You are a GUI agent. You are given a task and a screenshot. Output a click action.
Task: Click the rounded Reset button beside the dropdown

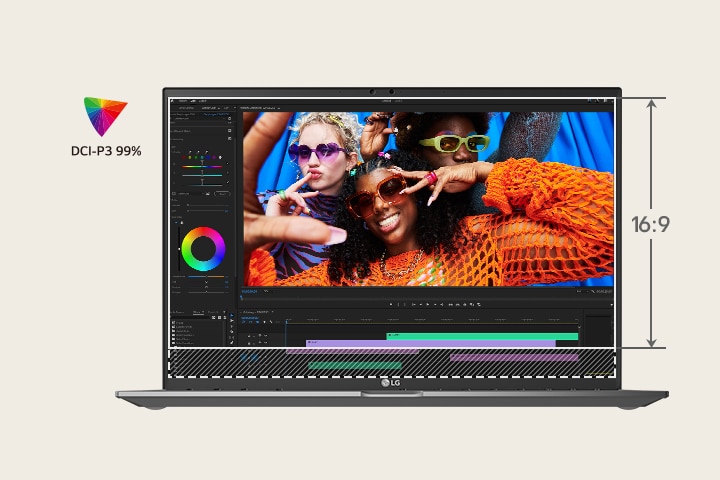pyautogui.click(x=221, y=194)
